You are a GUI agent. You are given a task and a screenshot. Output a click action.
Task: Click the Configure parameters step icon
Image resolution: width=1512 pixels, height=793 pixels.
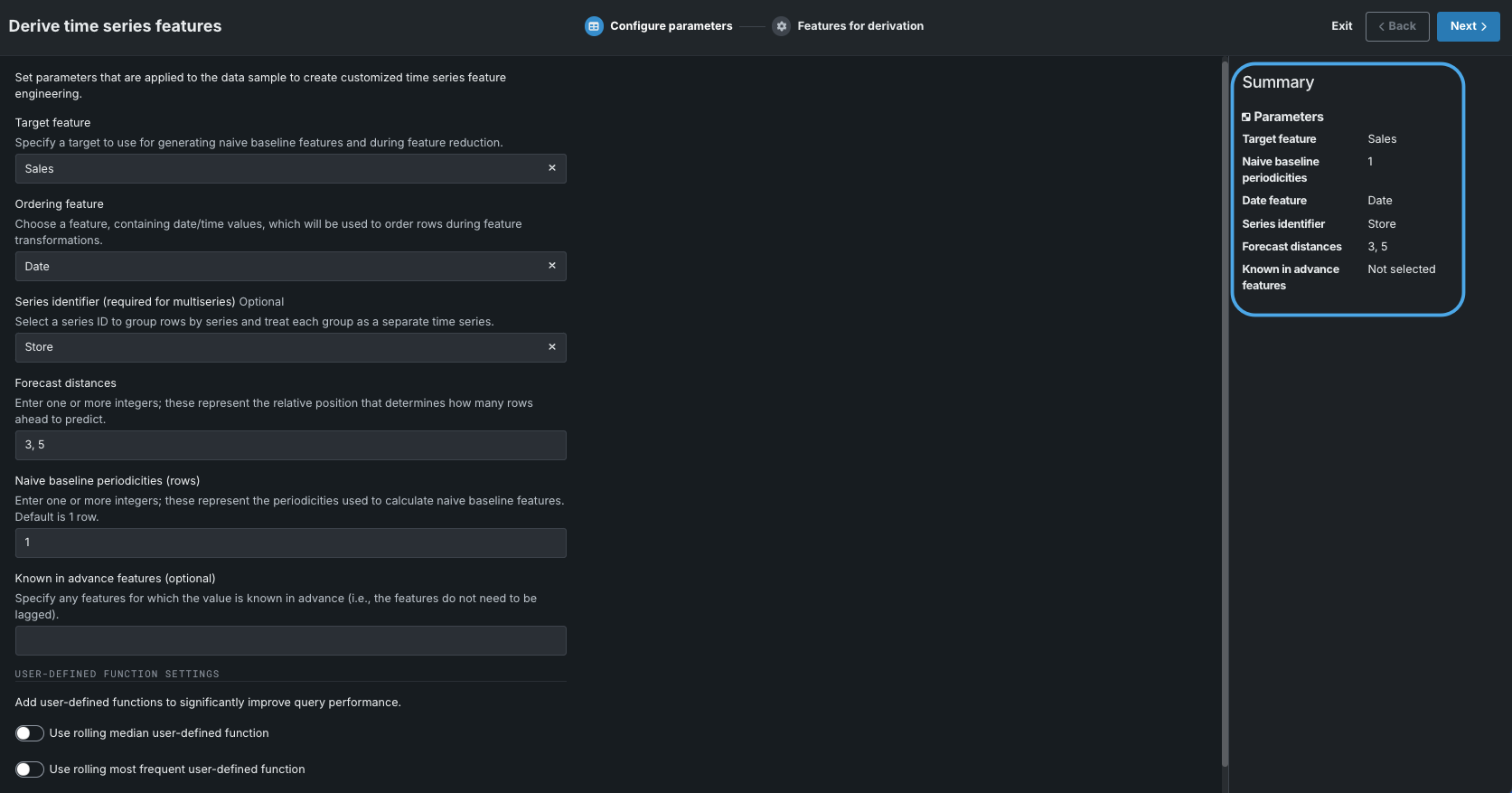(x=594, y=26)
